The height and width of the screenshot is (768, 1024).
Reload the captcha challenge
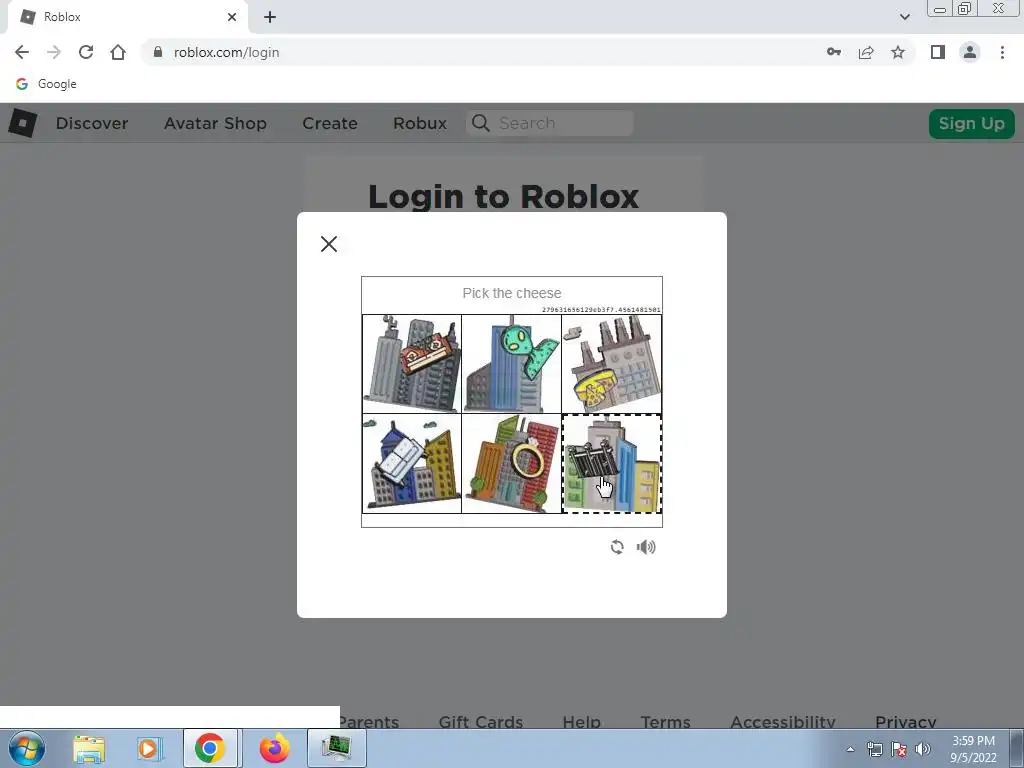[617, 547]
